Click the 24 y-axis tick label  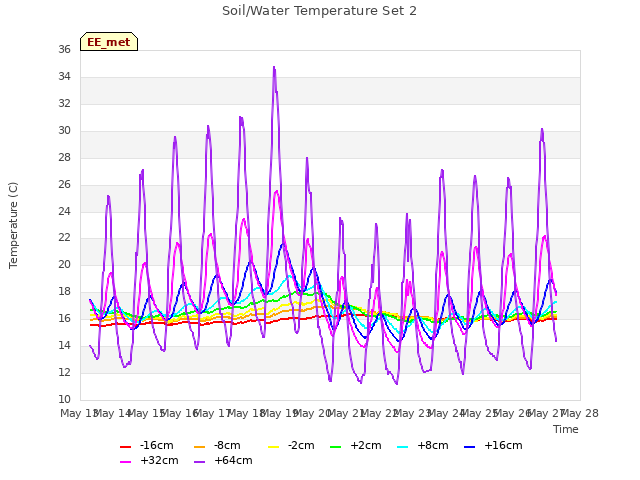click(64, 211)
